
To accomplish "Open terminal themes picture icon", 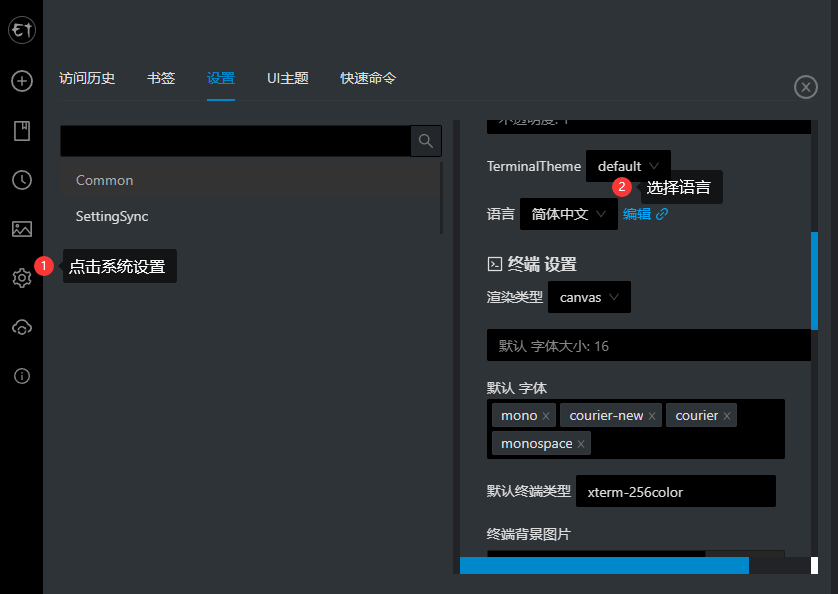I will [22, 229].
